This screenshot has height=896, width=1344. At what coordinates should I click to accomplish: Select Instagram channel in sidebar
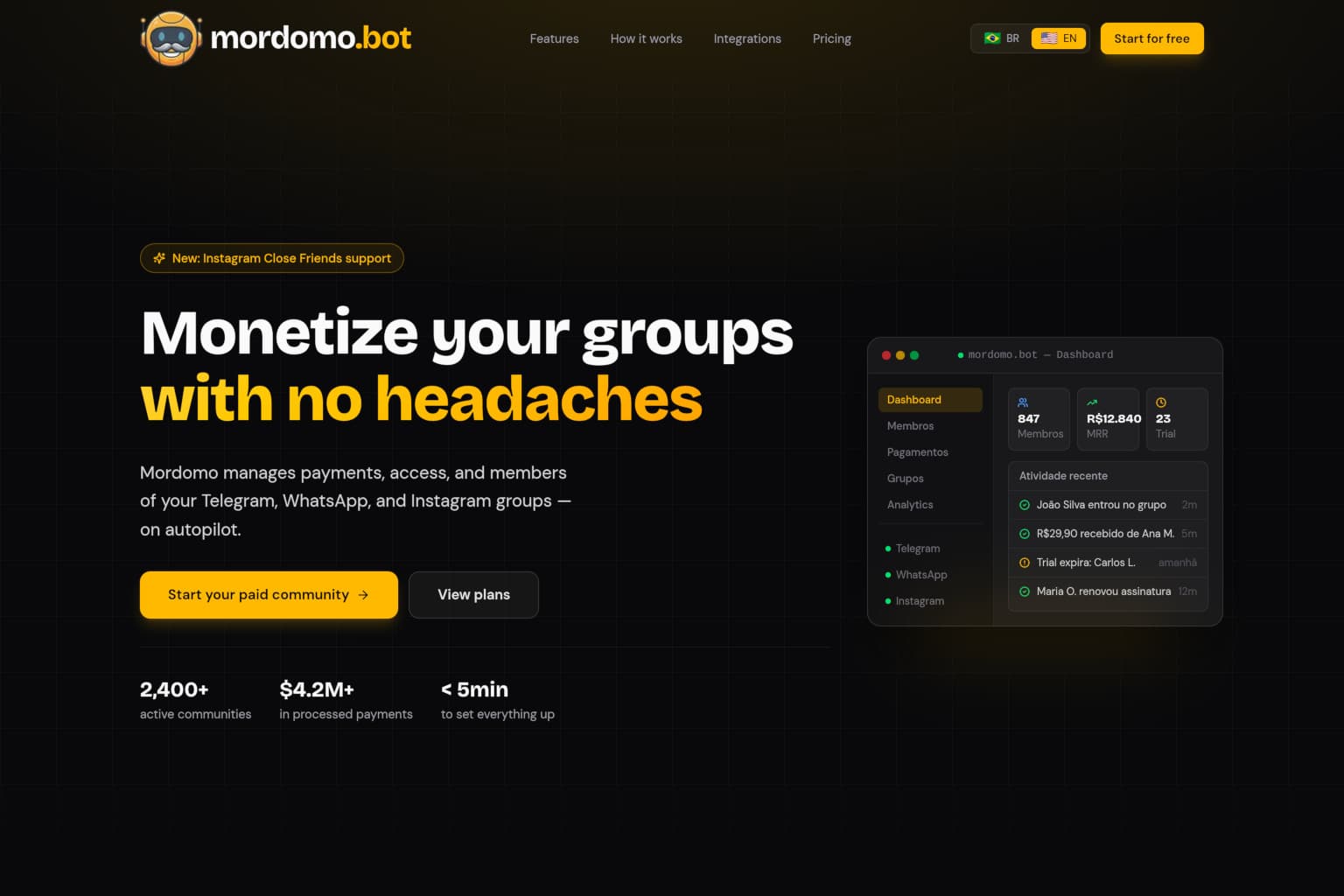pos(930,601)
